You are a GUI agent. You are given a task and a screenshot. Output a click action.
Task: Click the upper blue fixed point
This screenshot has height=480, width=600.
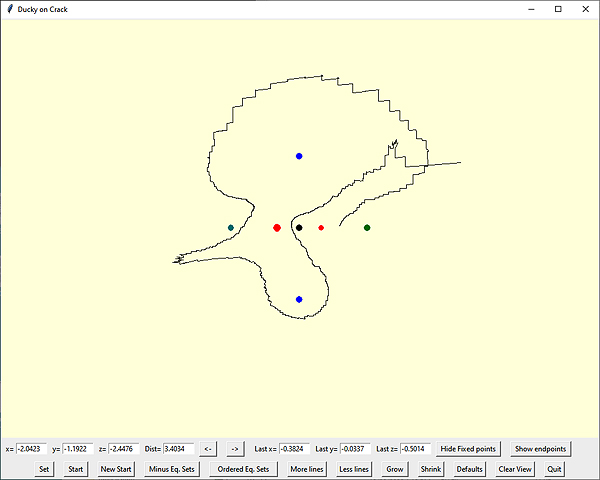coord(299,156)
